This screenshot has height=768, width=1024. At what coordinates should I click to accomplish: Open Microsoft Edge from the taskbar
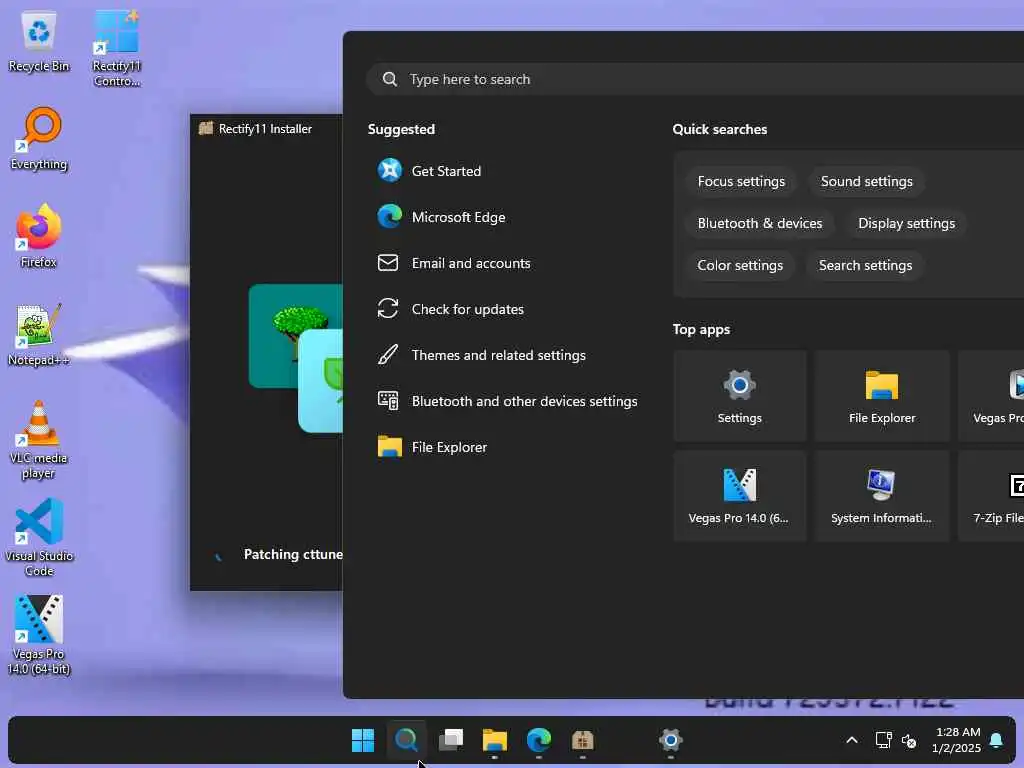point(539,740)
